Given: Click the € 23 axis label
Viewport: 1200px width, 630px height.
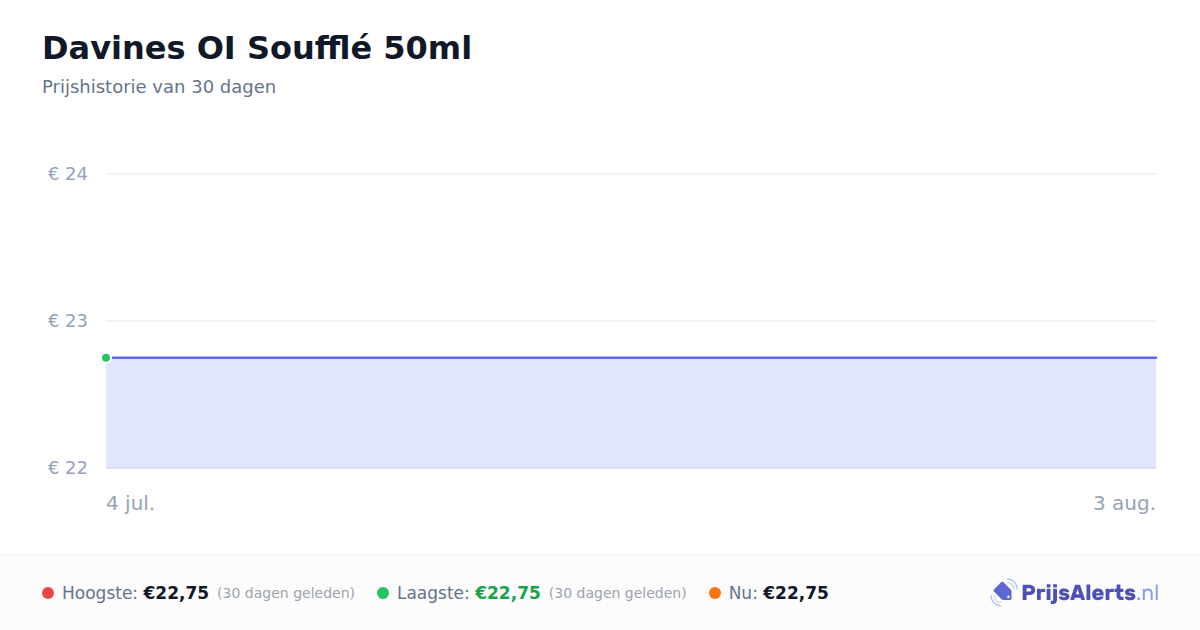Looking at the screenshot, I should pyautogui.click(x=68, y=321).
